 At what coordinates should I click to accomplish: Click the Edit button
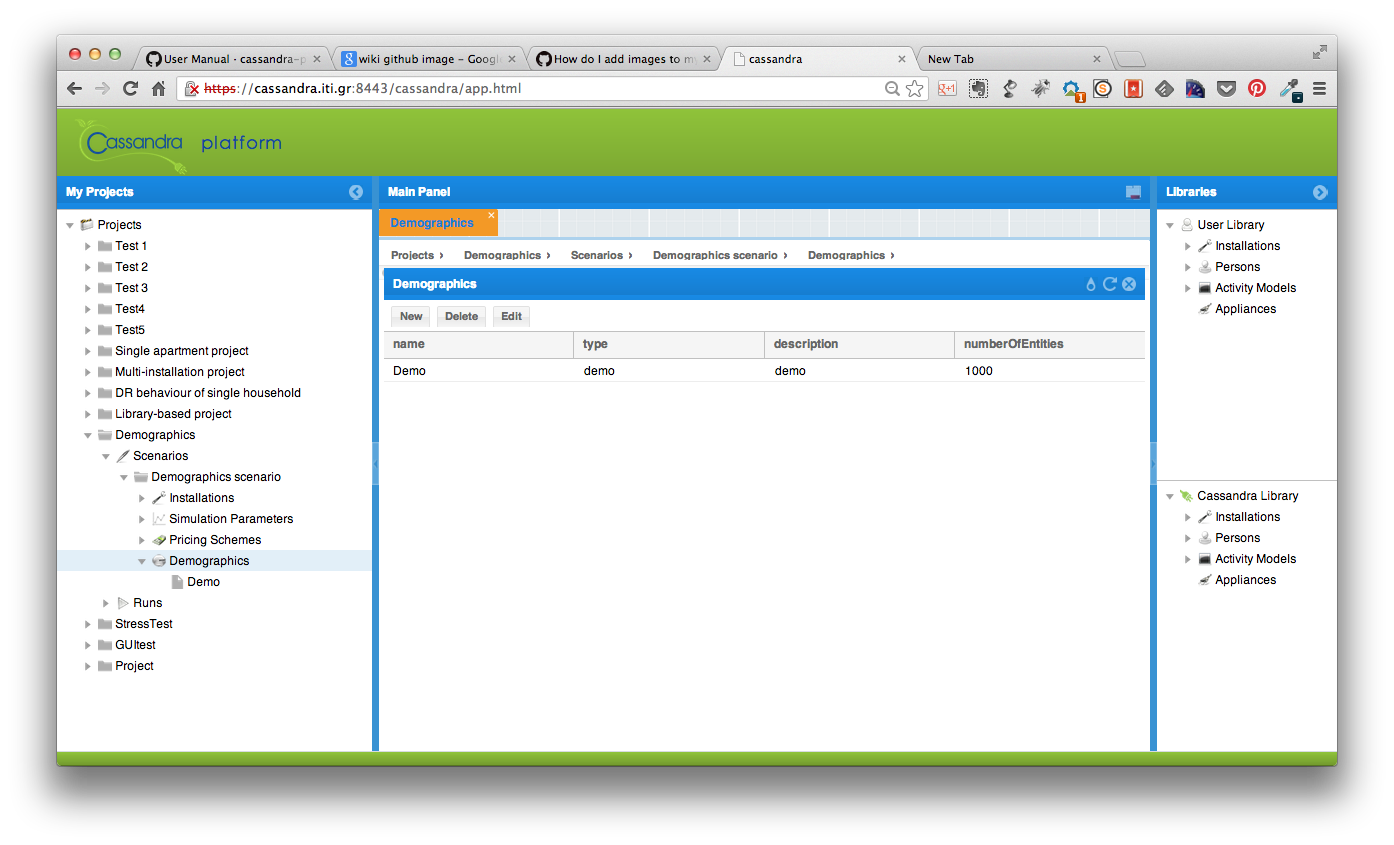511,316
